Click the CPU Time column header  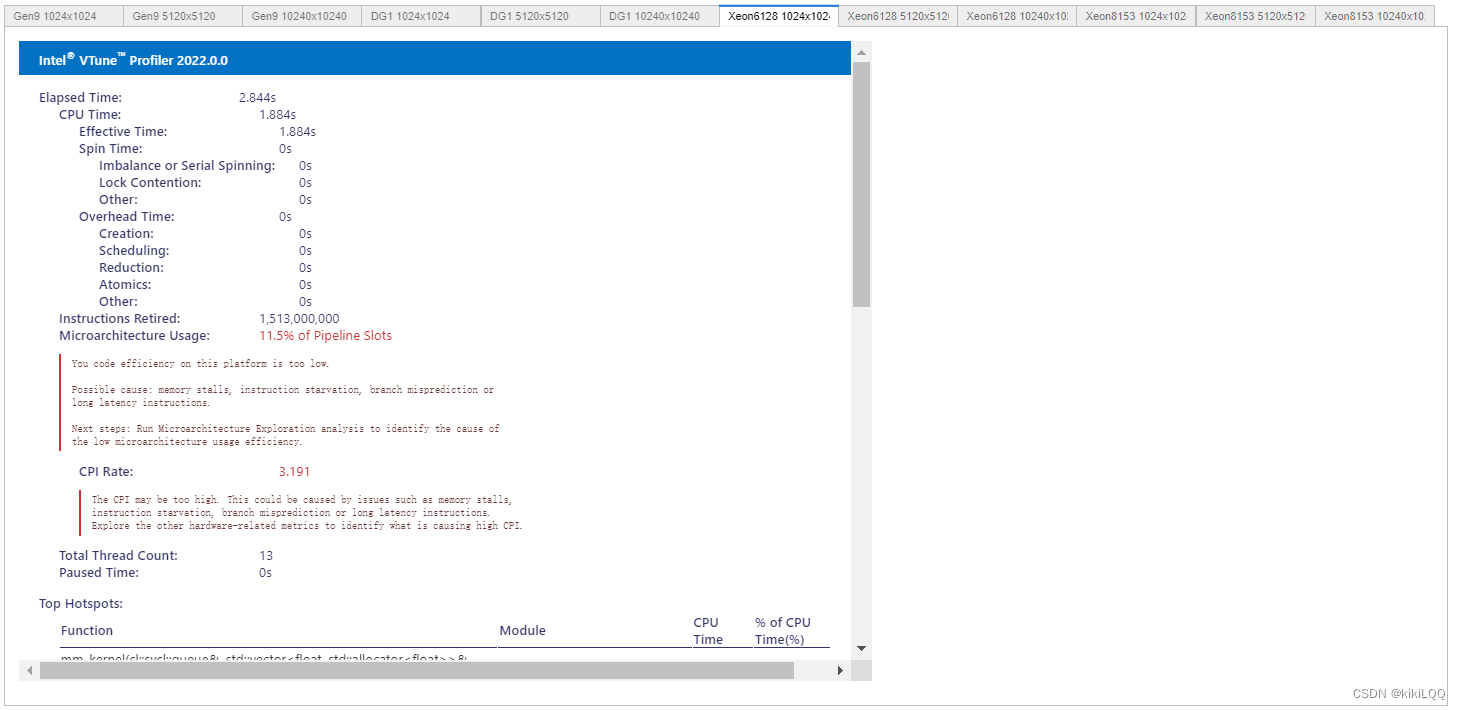(x=708, y=631)
